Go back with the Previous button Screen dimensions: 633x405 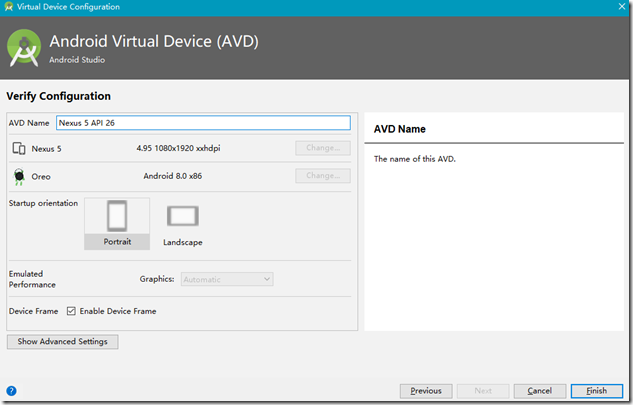[426, 391]
